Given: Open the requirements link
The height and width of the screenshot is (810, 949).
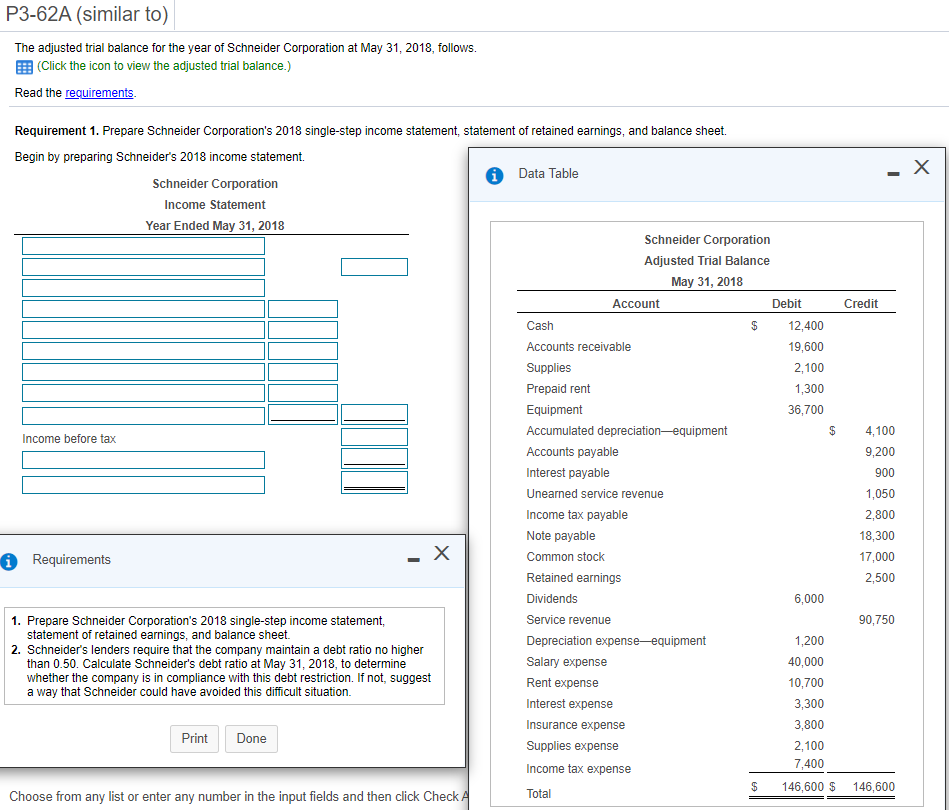Looking at the screenshot, I should pos(99,93).
